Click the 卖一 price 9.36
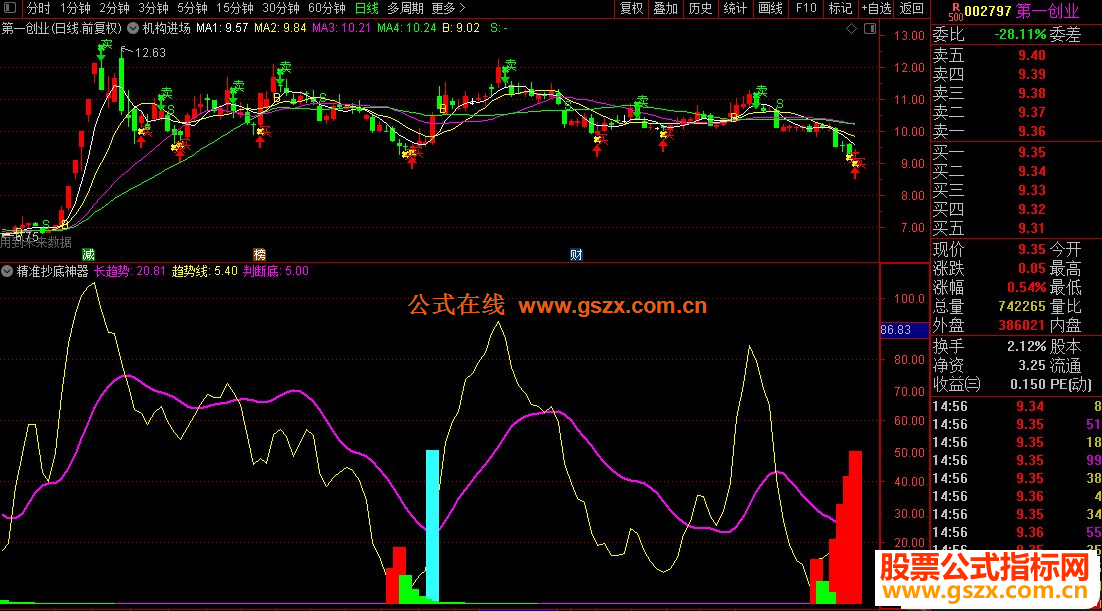This screenshot has width=1102, height=611. tap(1031, 131)
